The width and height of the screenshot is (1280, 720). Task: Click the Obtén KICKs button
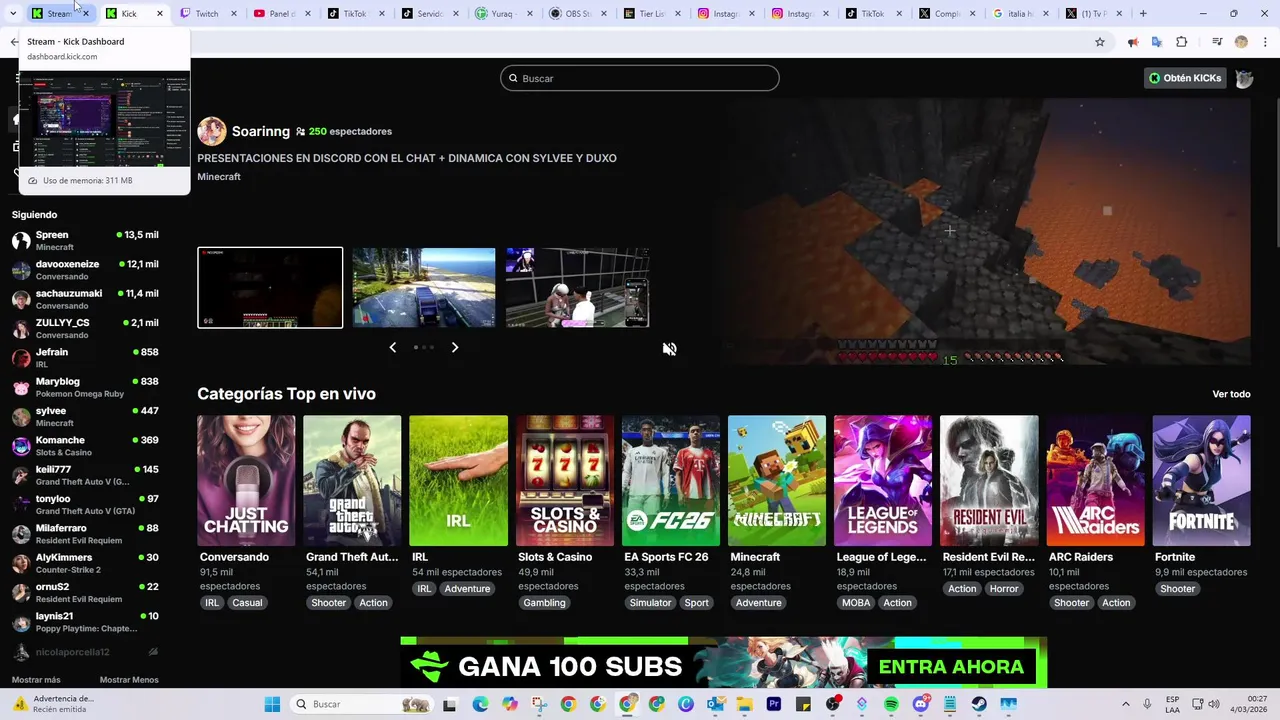[1185, 78]
